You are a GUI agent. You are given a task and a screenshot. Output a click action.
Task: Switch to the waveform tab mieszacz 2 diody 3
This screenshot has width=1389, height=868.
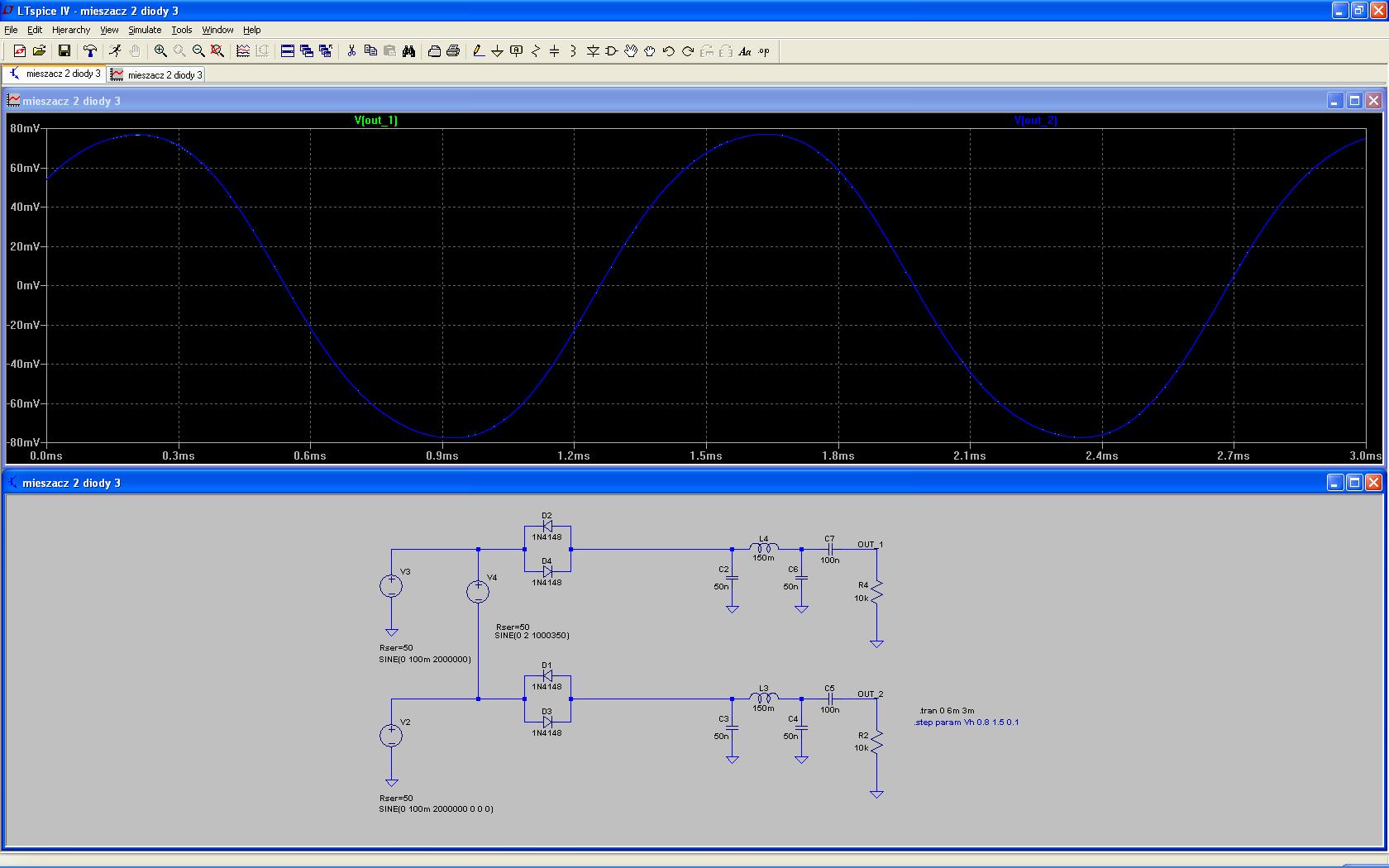[x=157, y=74]
